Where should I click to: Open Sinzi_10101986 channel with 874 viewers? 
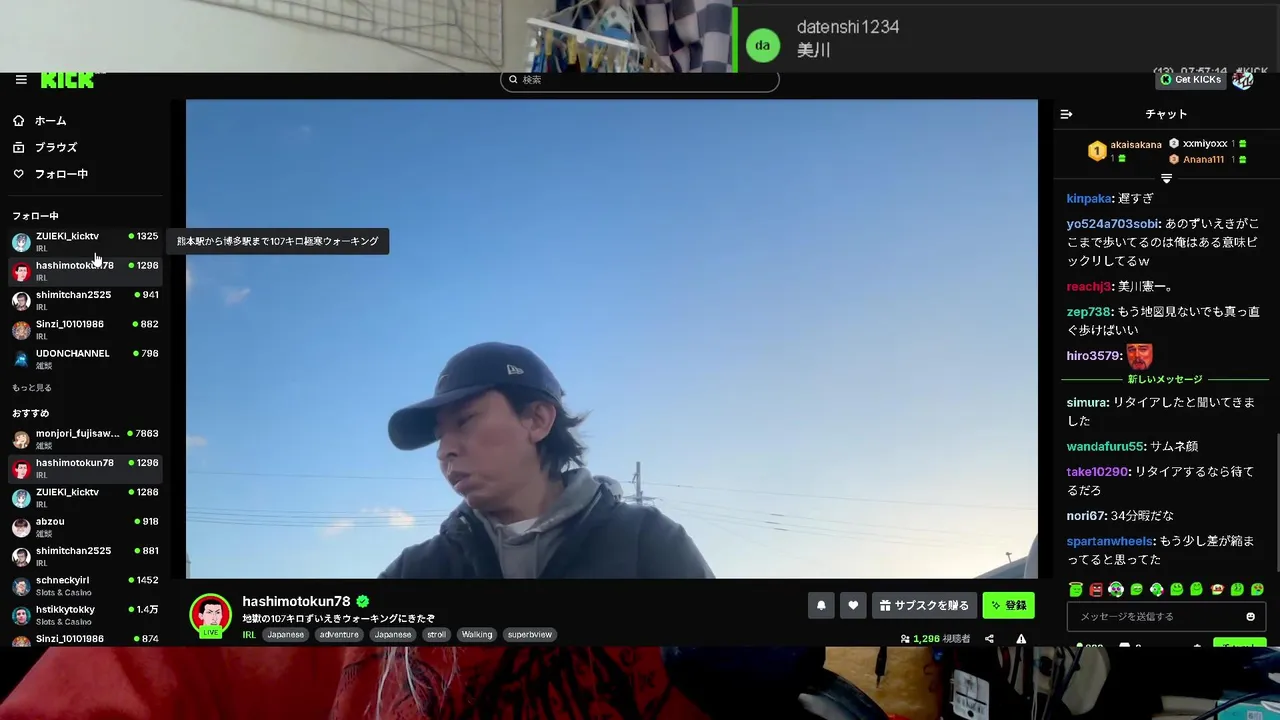pyautogui.click(x=85, y=640)
